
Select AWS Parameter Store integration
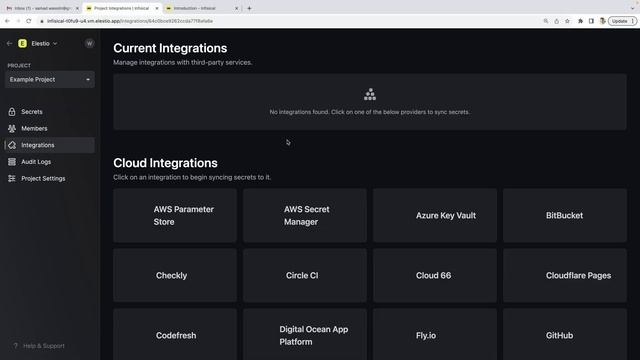click(x=175, y=215)
